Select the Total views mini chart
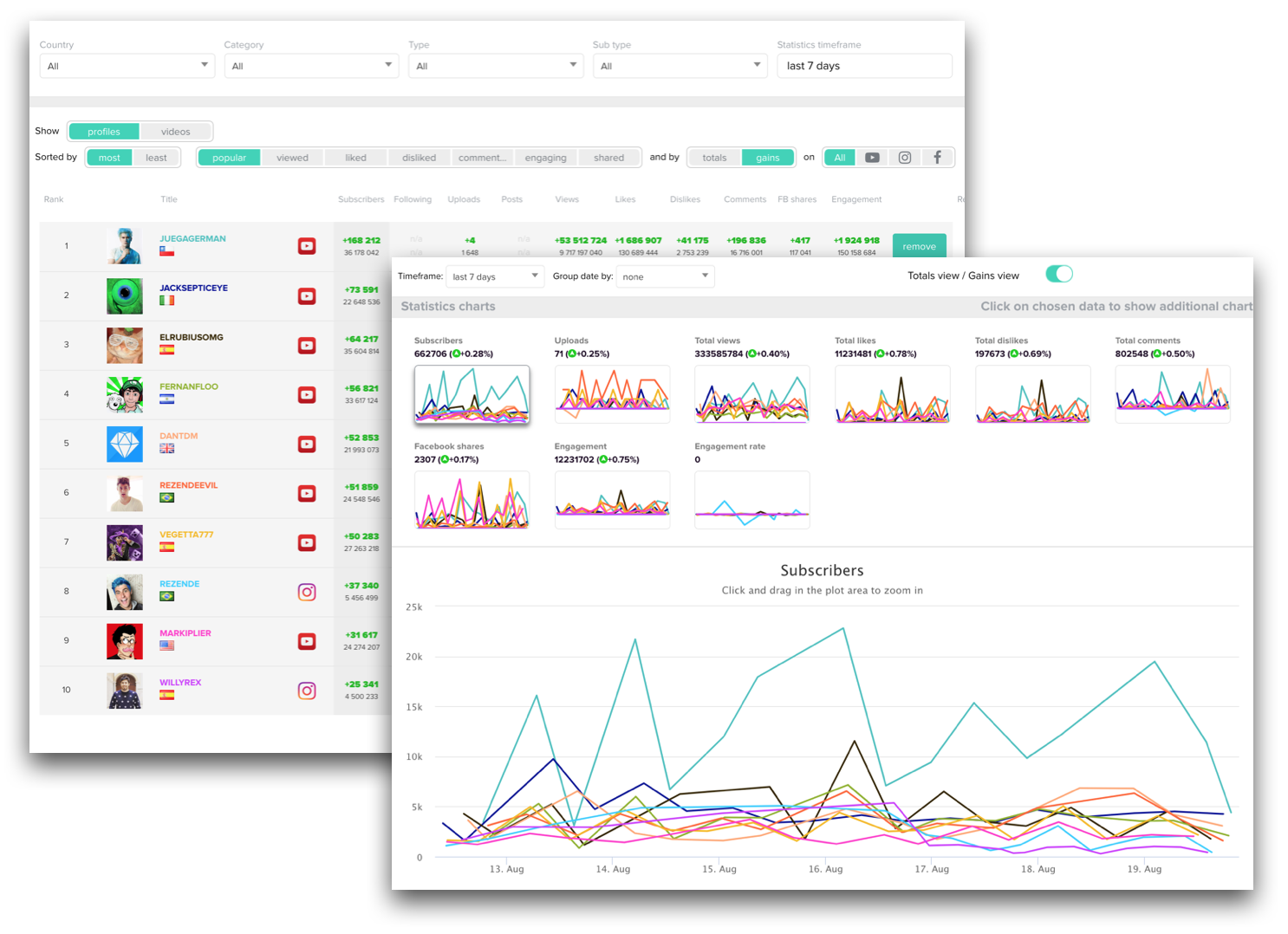1288x934 pixels. pos(752,394)
